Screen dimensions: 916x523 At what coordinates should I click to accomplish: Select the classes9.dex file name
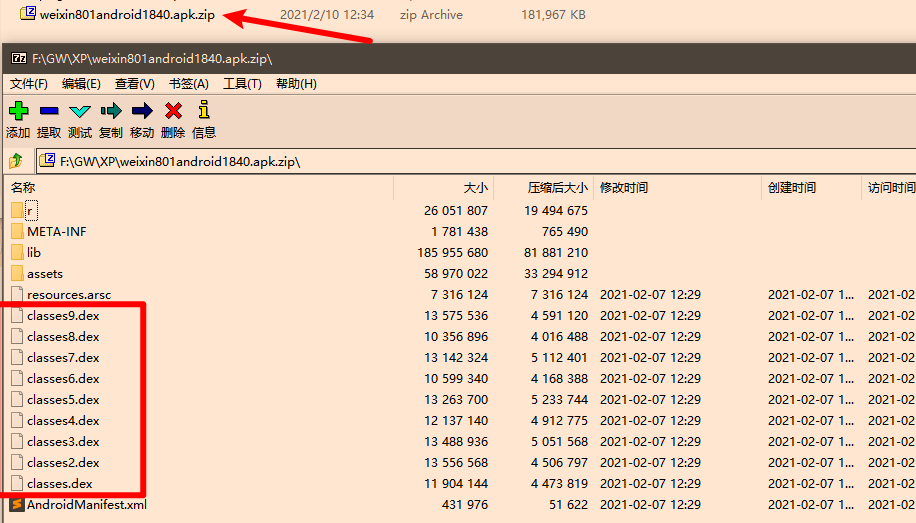pos(63,316)
